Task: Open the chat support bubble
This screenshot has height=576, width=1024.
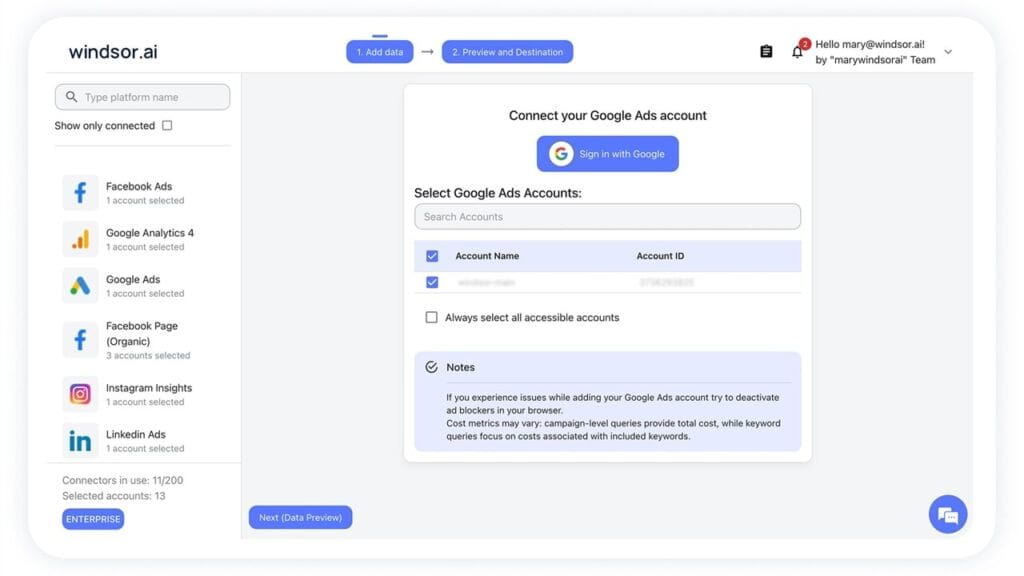Action: coord(948,515)
